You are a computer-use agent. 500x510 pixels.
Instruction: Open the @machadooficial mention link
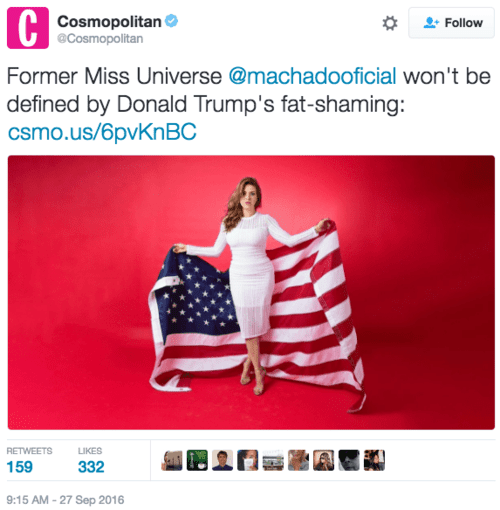(312, 76)
